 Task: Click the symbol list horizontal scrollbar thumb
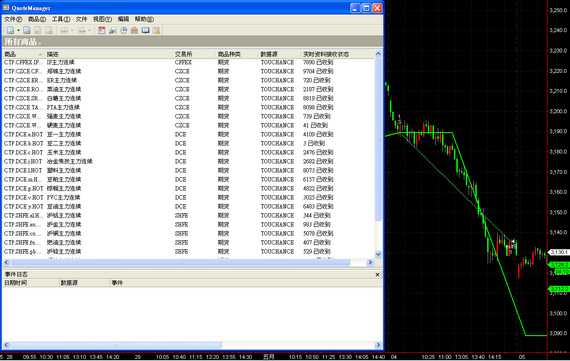(180, 262)
